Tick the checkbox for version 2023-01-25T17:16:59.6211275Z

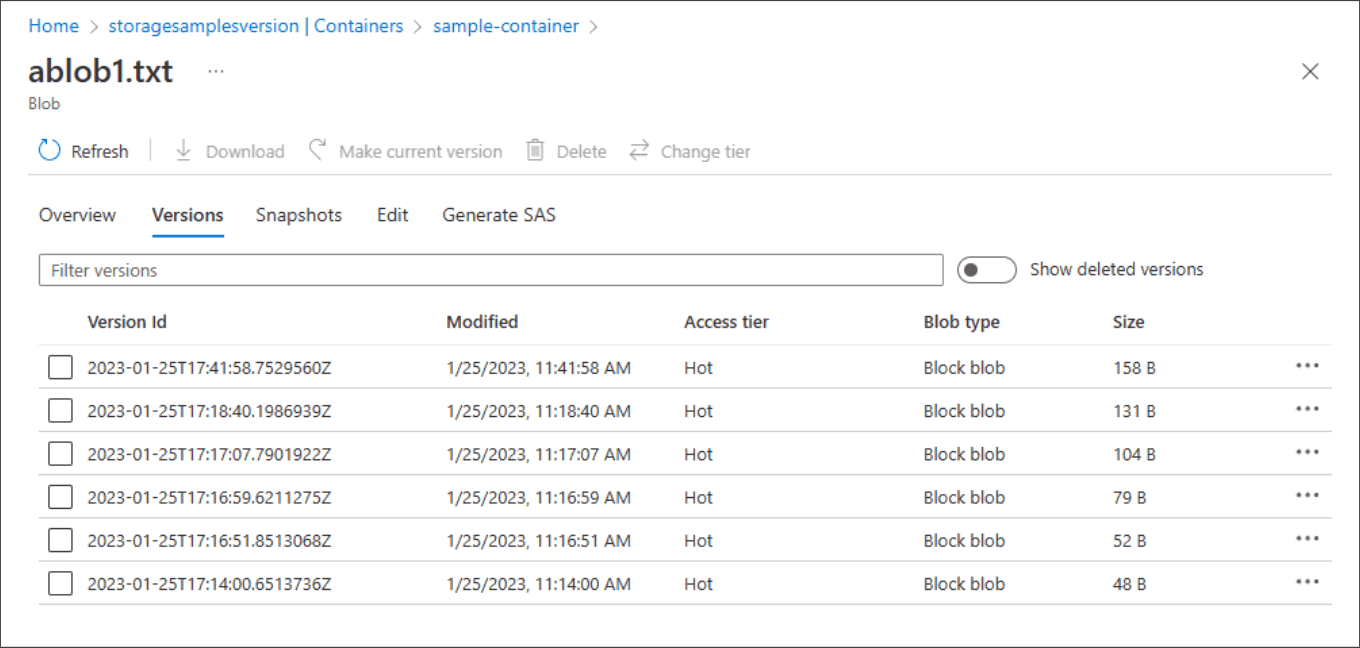(60, 497)
